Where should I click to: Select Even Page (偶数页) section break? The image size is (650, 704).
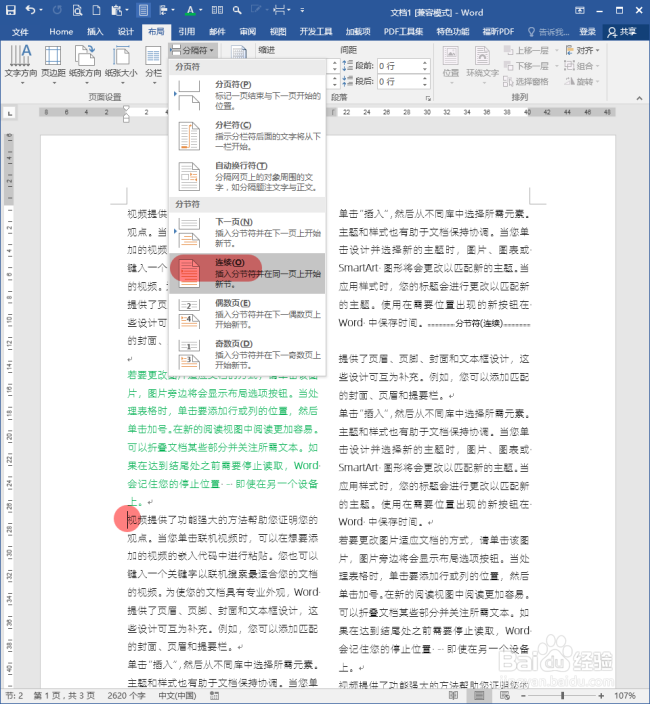pos(247,314)
